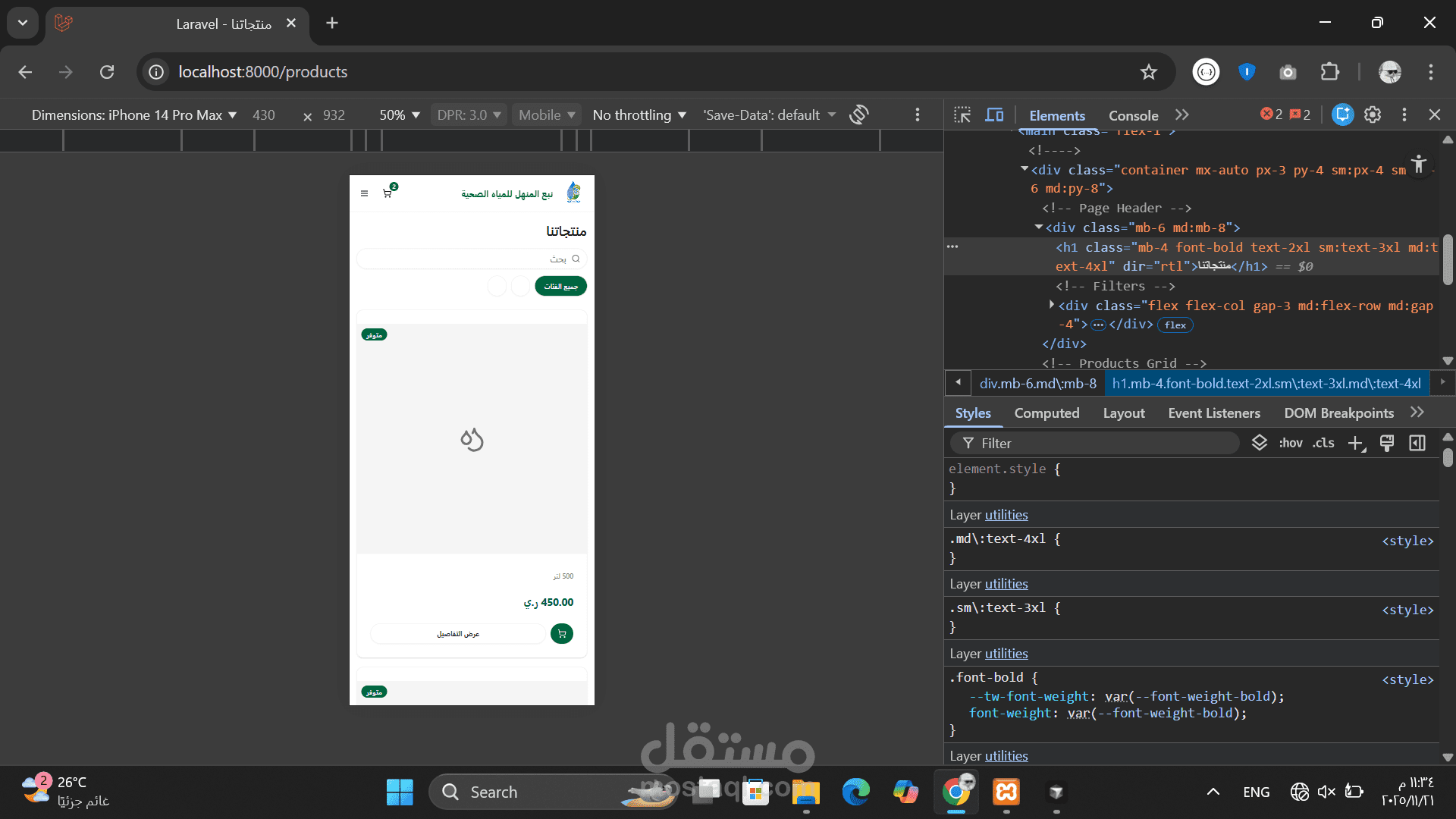Open Chrome from the Windows taskbar
Image resolution: width=1456 pixels, height=819 pixels.
[x=956, y=792]
